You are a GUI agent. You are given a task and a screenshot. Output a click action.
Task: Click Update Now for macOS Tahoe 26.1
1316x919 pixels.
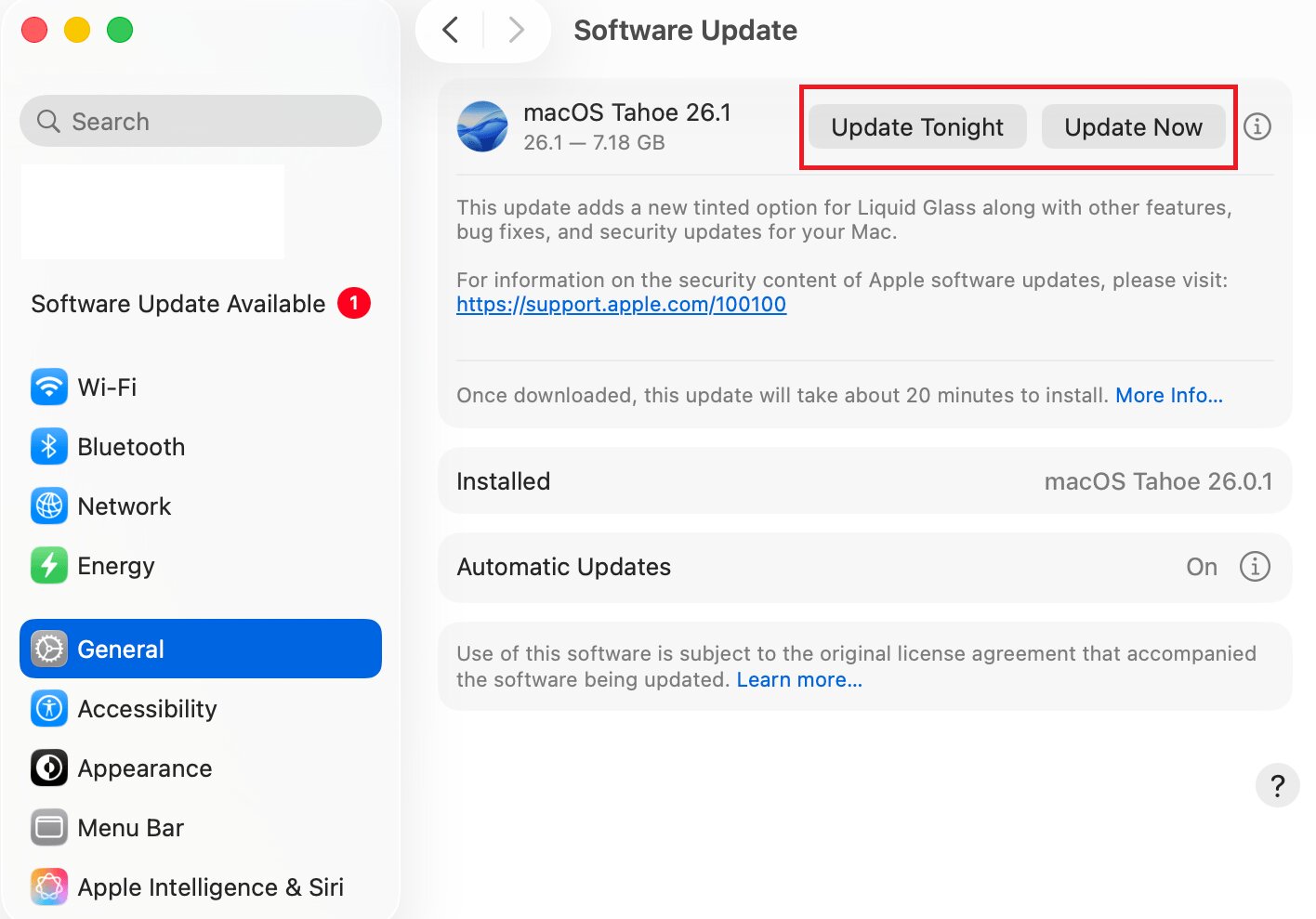[1134, 126]
